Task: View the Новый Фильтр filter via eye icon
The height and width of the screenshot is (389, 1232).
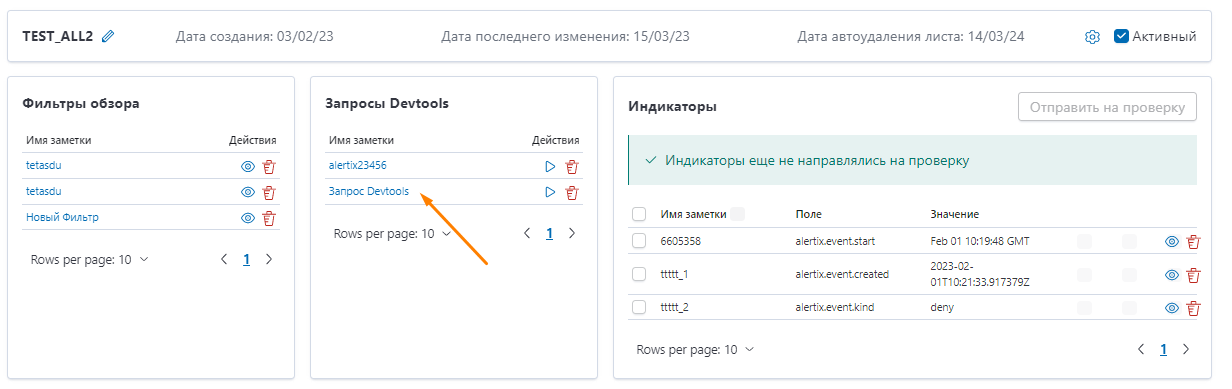Action: 248,217
